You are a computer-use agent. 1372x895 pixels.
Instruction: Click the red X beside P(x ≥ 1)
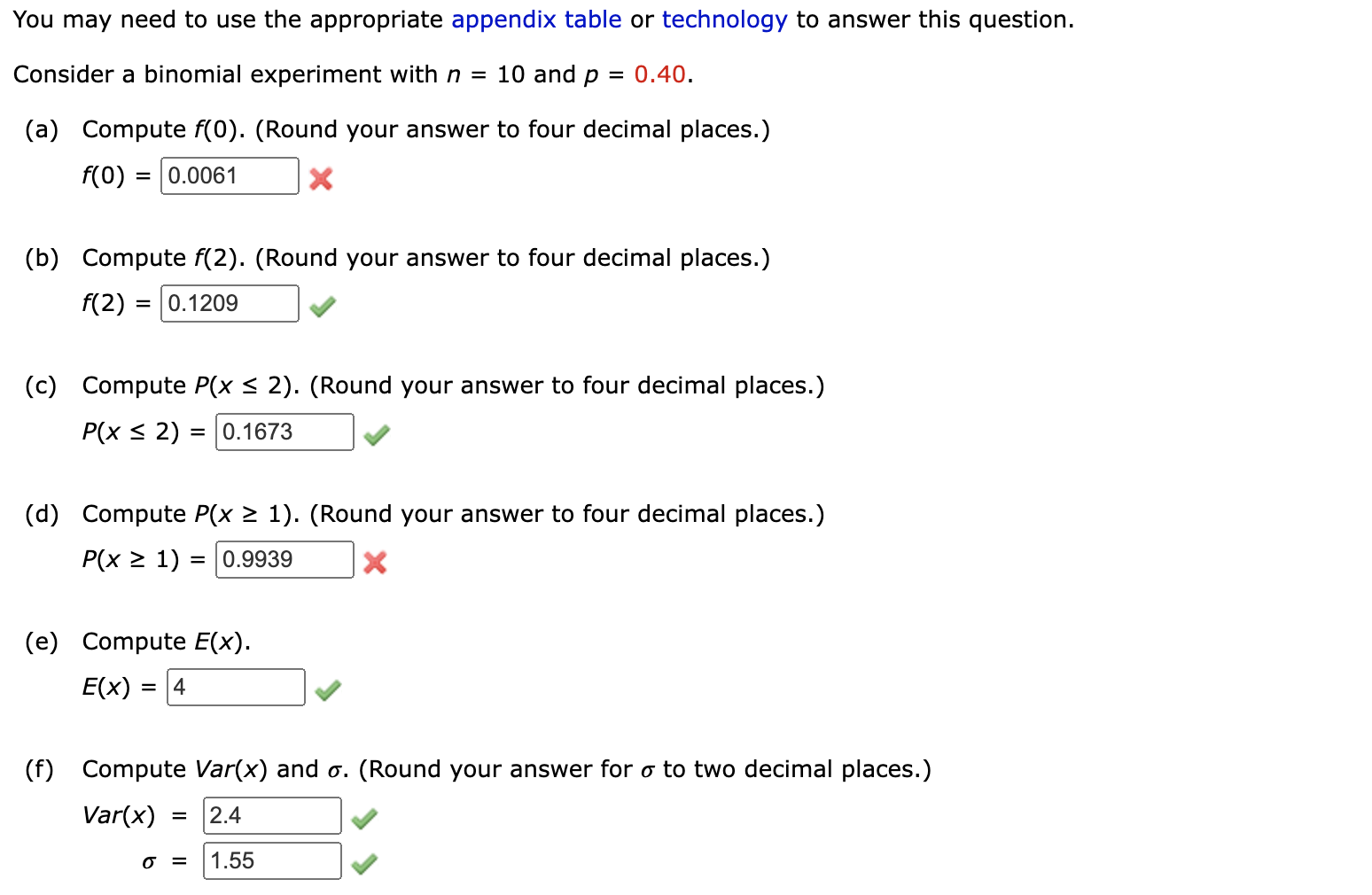375,563
